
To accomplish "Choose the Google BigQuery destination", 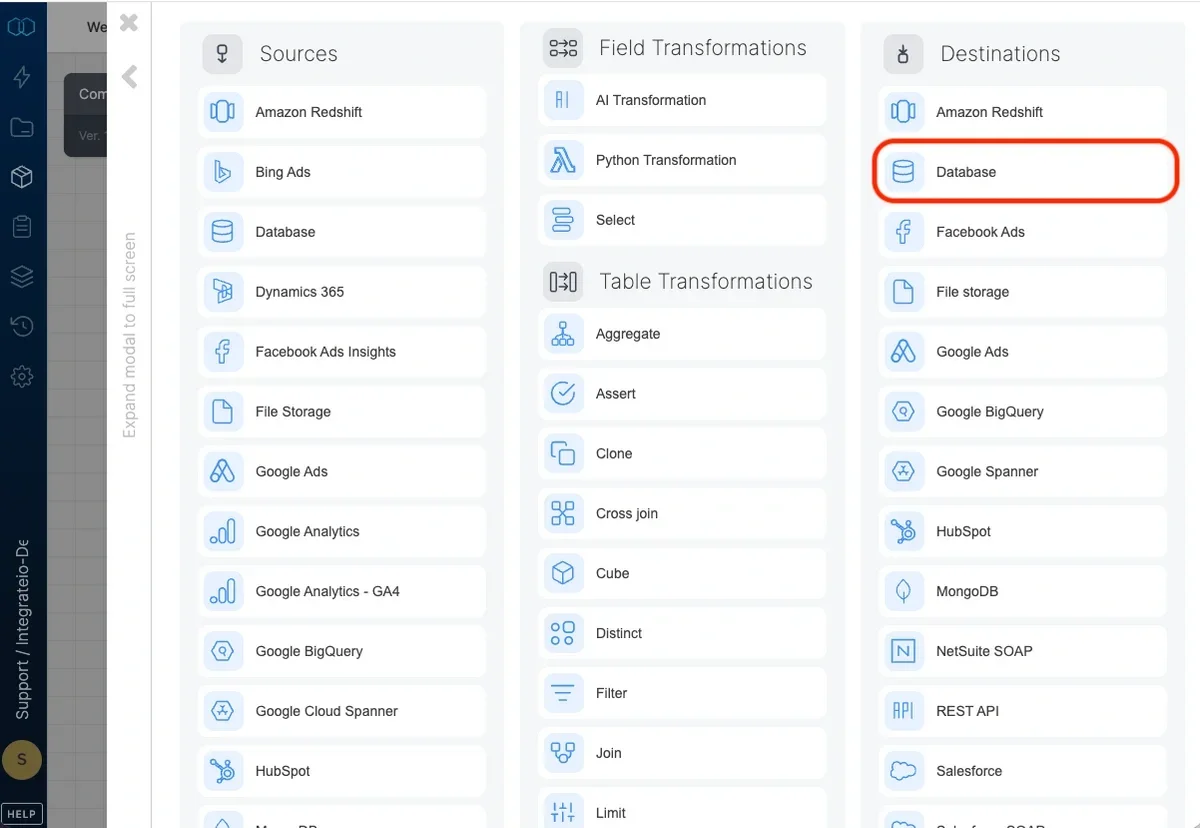I will (1022, 411).
